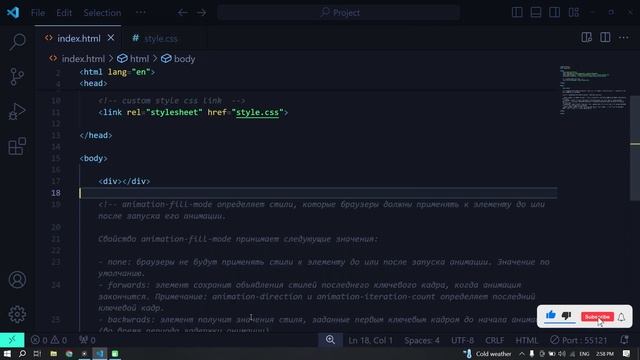Click the thumbs down dislike icon
This screenshot has width=640, height=360.
(567, 316)
